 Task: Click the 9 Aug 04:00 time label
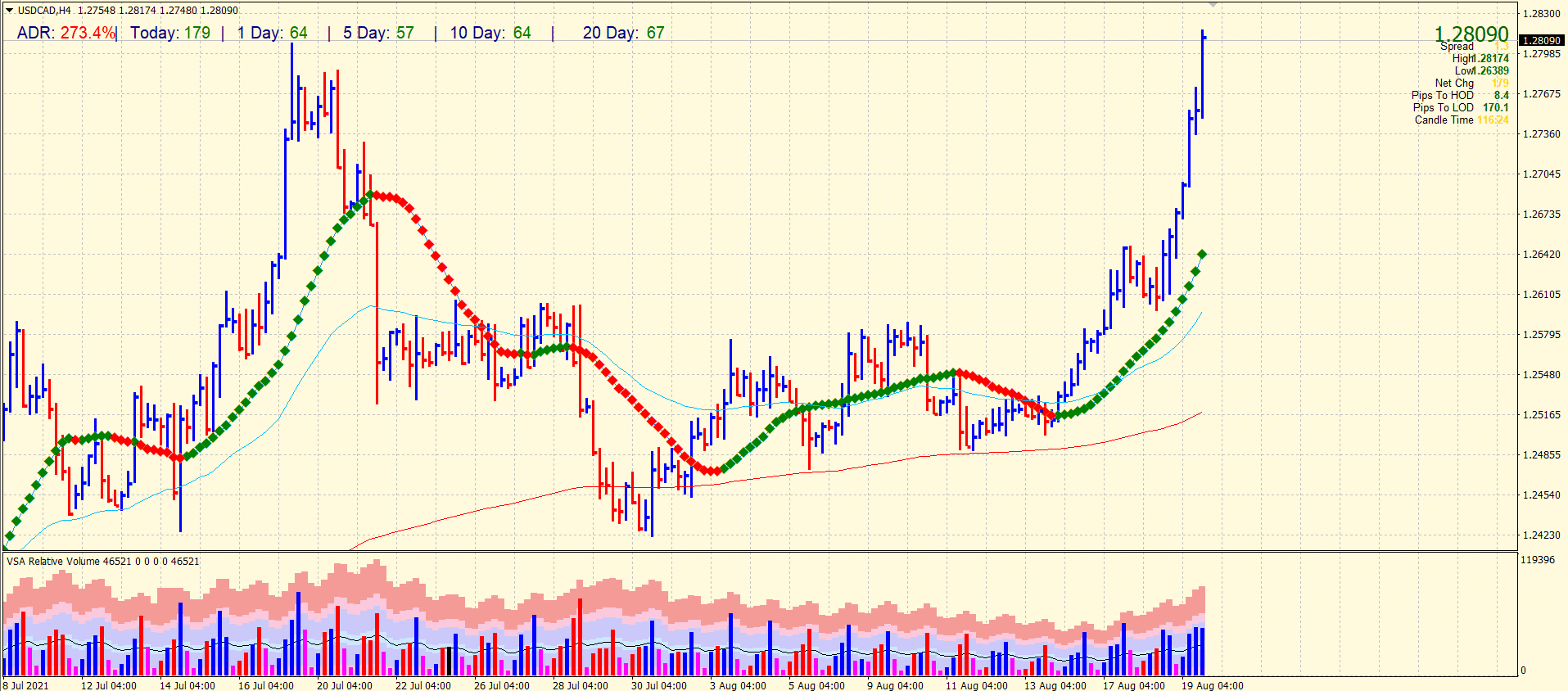[895, 685]
